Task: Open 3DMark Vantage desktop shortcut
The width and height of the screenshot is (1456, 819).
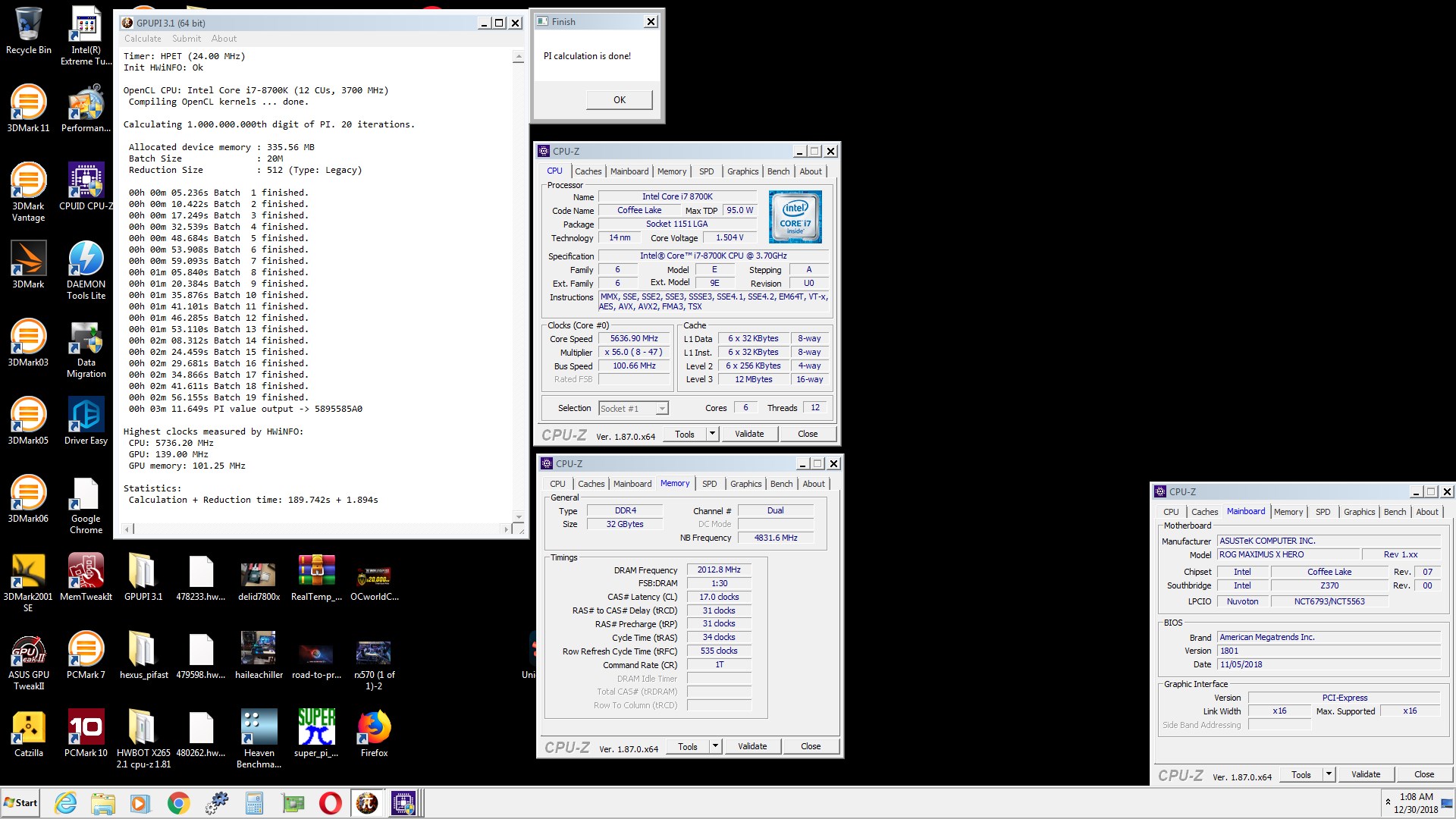Action: (x=28, y=192)
